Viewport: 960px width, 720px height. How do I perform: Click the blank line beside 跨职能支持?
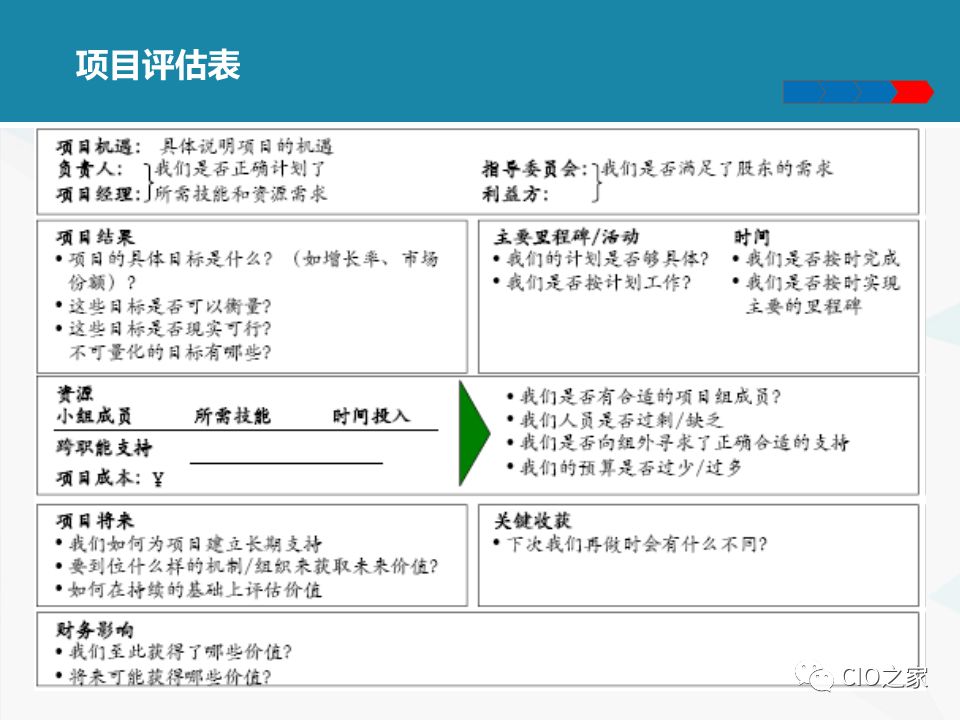click(x=286, y=463)
